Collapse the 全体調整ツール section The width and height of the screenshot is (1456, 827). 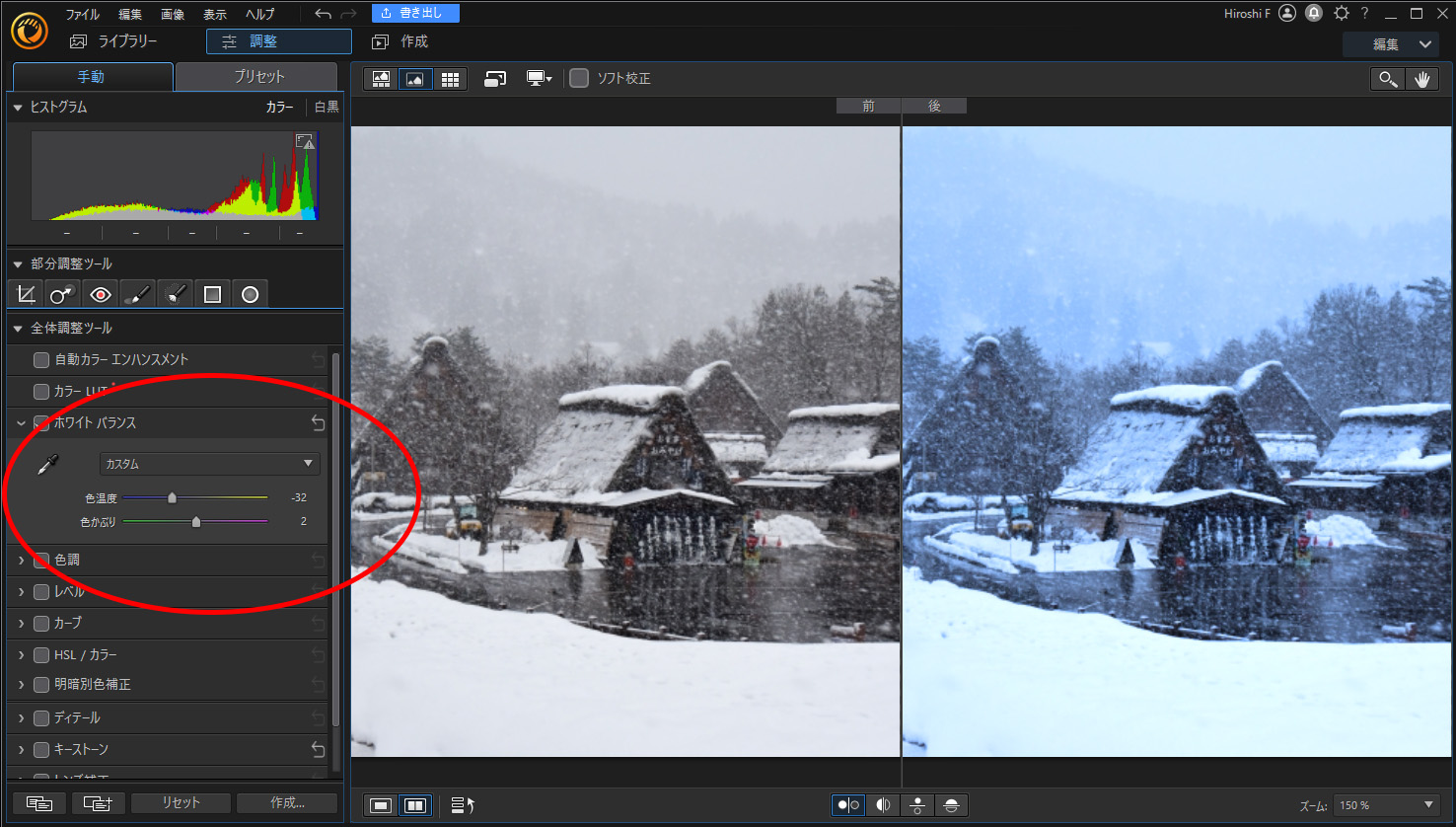point(18,329)
